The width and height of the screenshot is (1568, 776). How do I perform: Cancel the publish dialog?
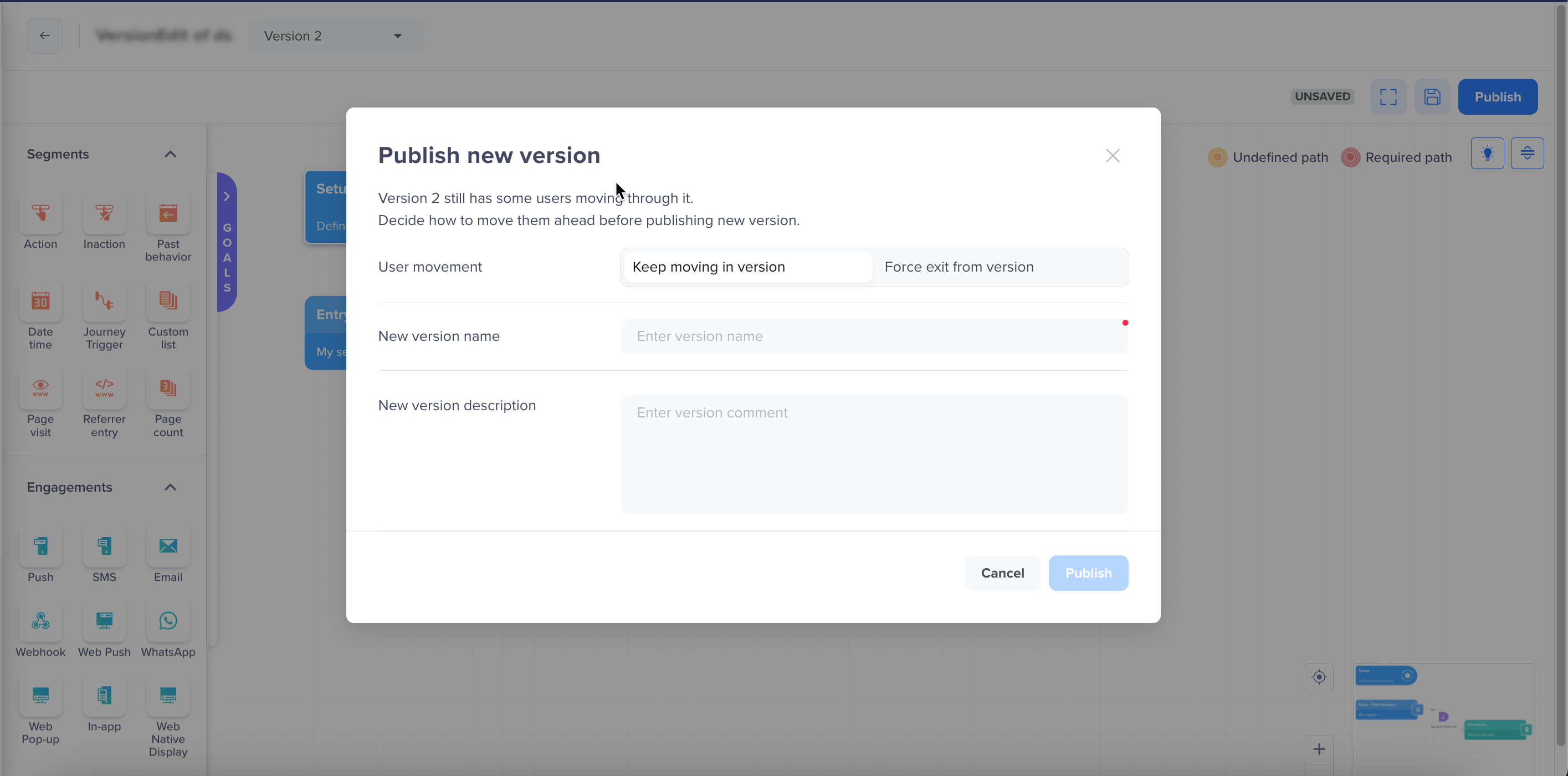(1002, 573)
